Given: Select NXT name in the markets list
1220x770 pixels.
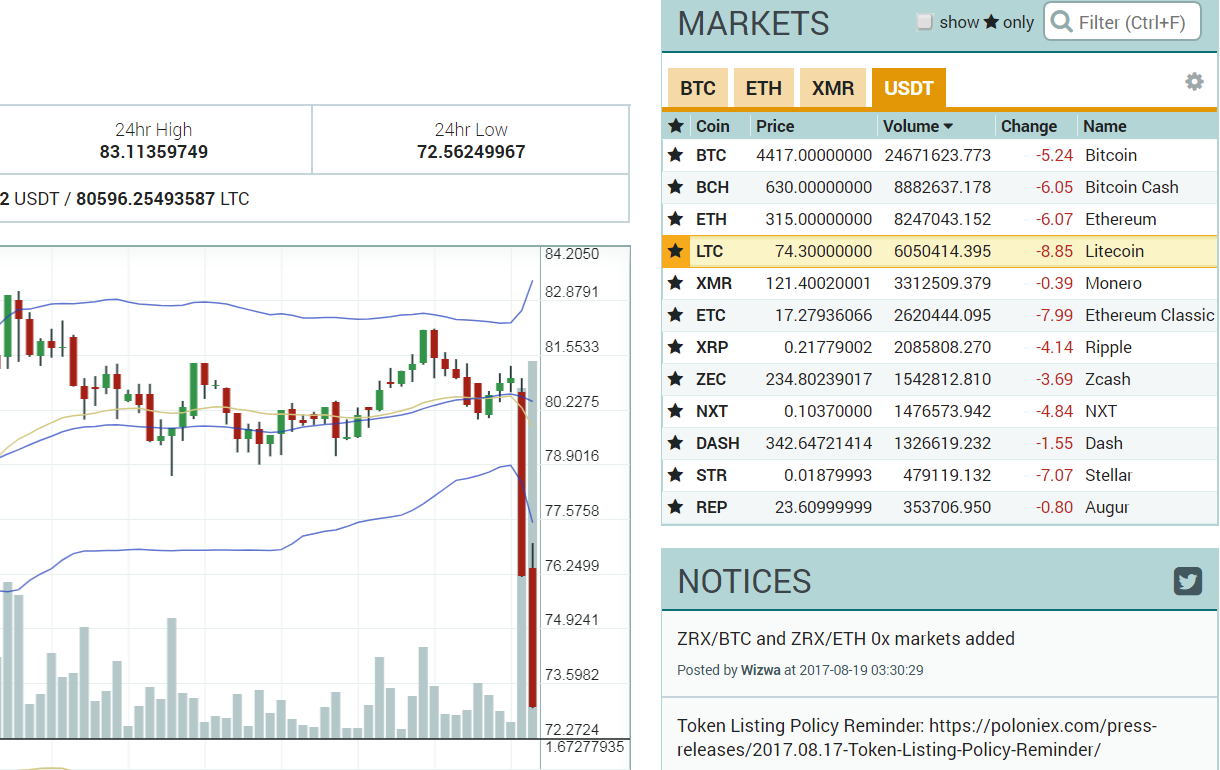Looking at the screenshot, I should point(1101,411).
